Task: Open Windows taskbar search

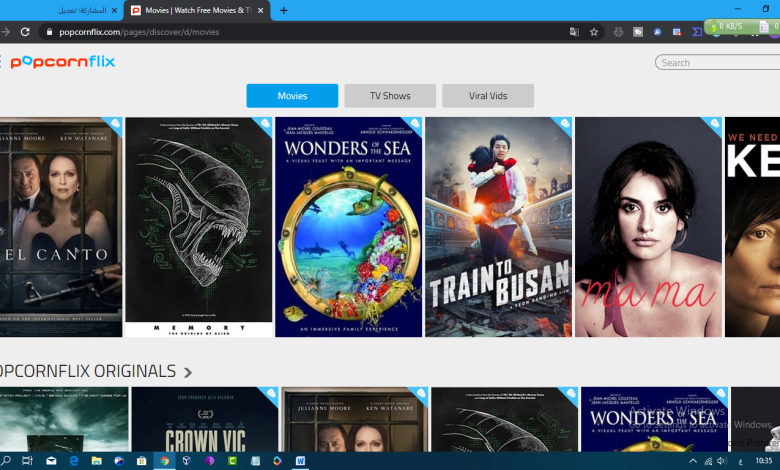Action: click(6, 461)
